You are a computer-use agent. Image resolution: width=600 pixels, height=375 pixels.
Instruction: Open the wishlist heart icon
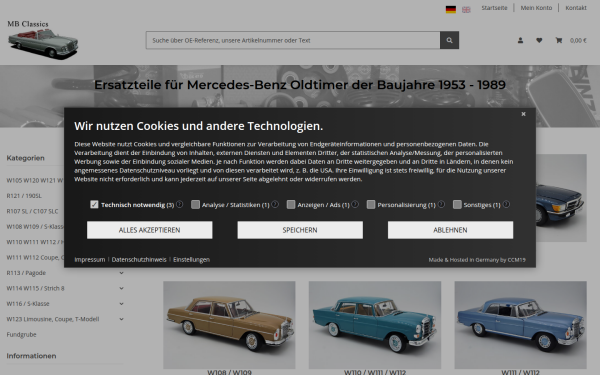click(539, 40)
